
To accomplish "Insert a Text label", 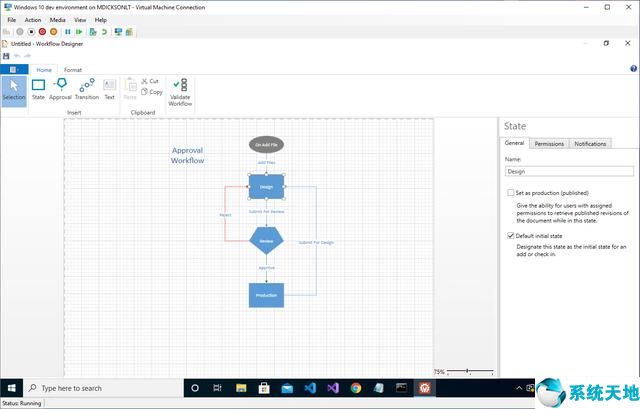I will (x=110, y=90).
